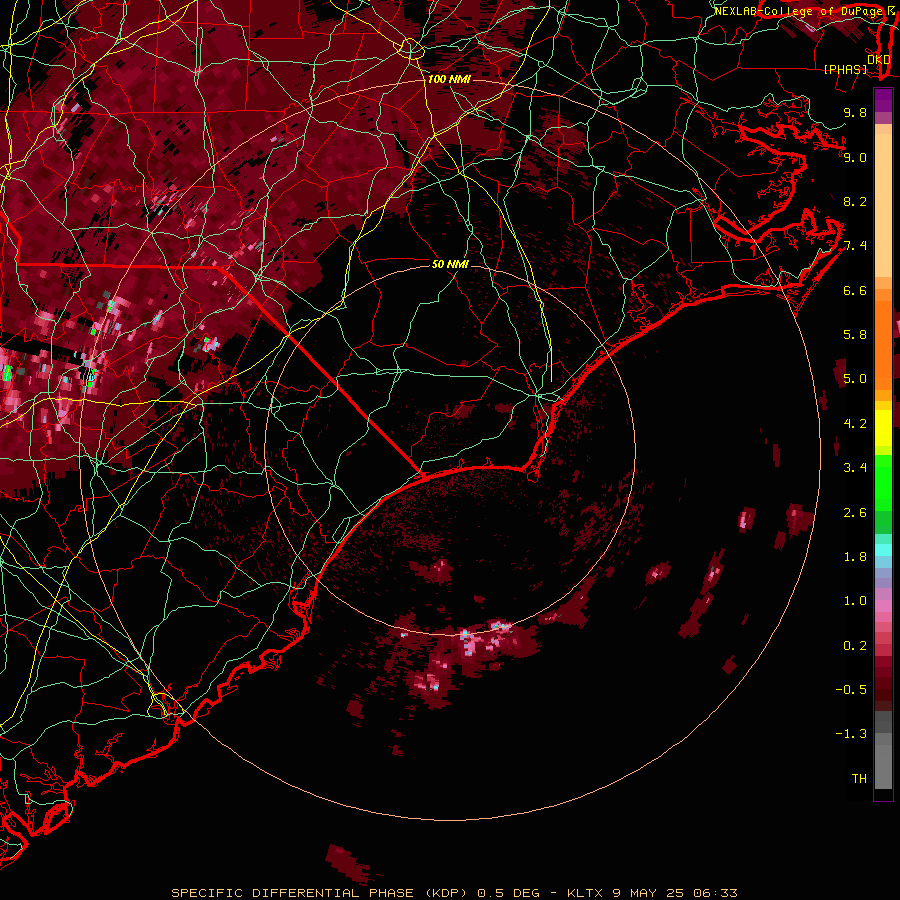Viewport: 900px width, 900px height.
Task: Click the 0.5 DEG elevation text in caption
Action: click(508, 893)
